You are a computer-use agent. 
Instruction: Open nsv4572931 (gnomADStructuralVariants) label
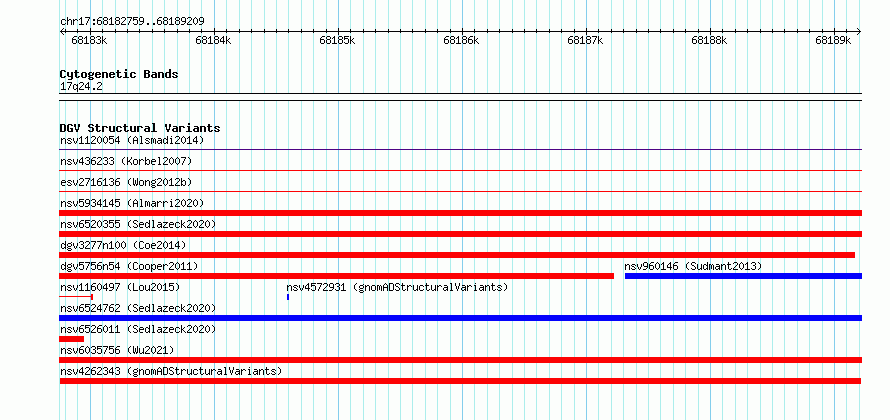pyautogui.click(x=397, y=287)
